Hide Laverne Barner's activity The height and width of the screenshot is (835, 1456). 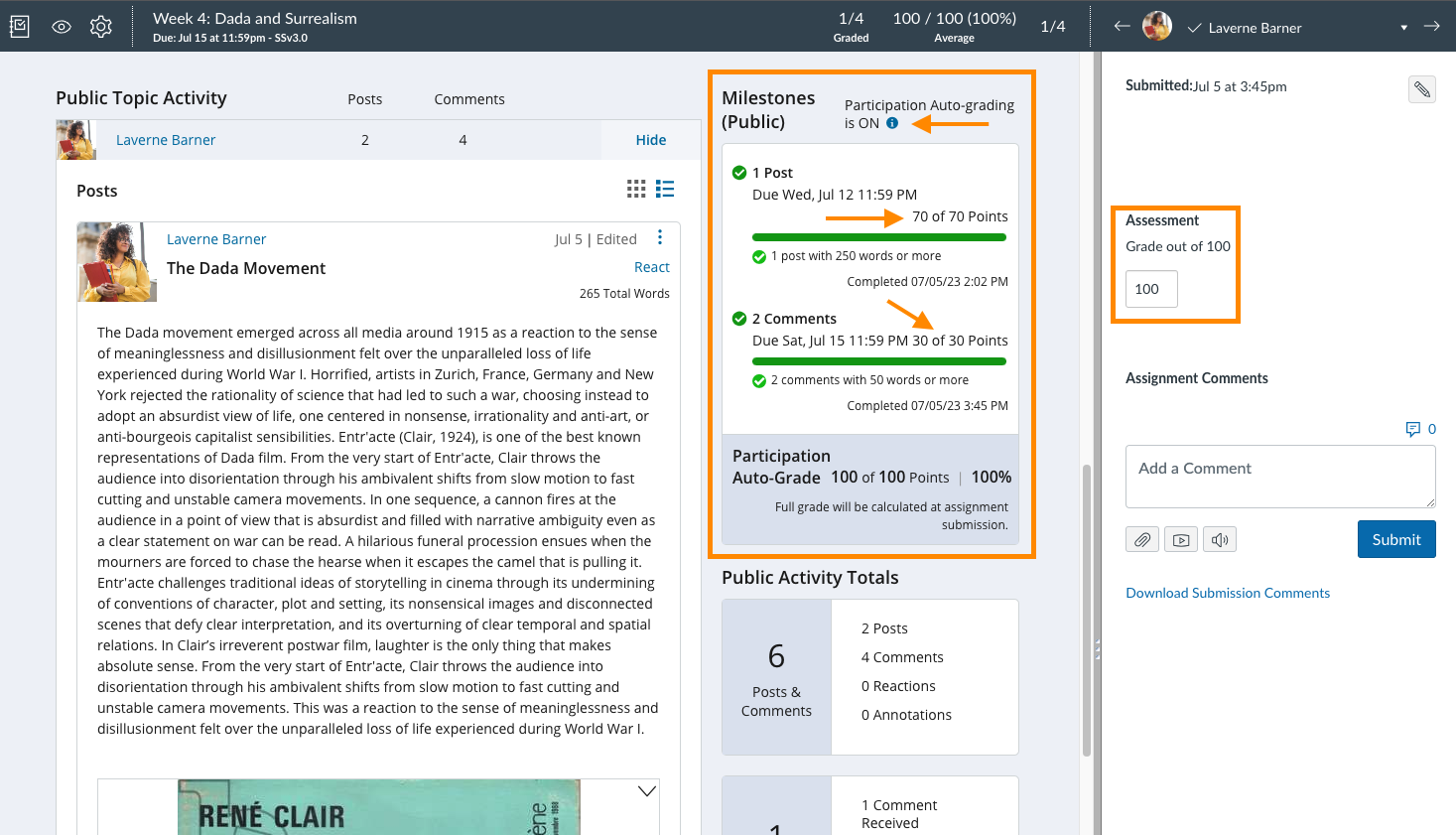coord(650,140)
